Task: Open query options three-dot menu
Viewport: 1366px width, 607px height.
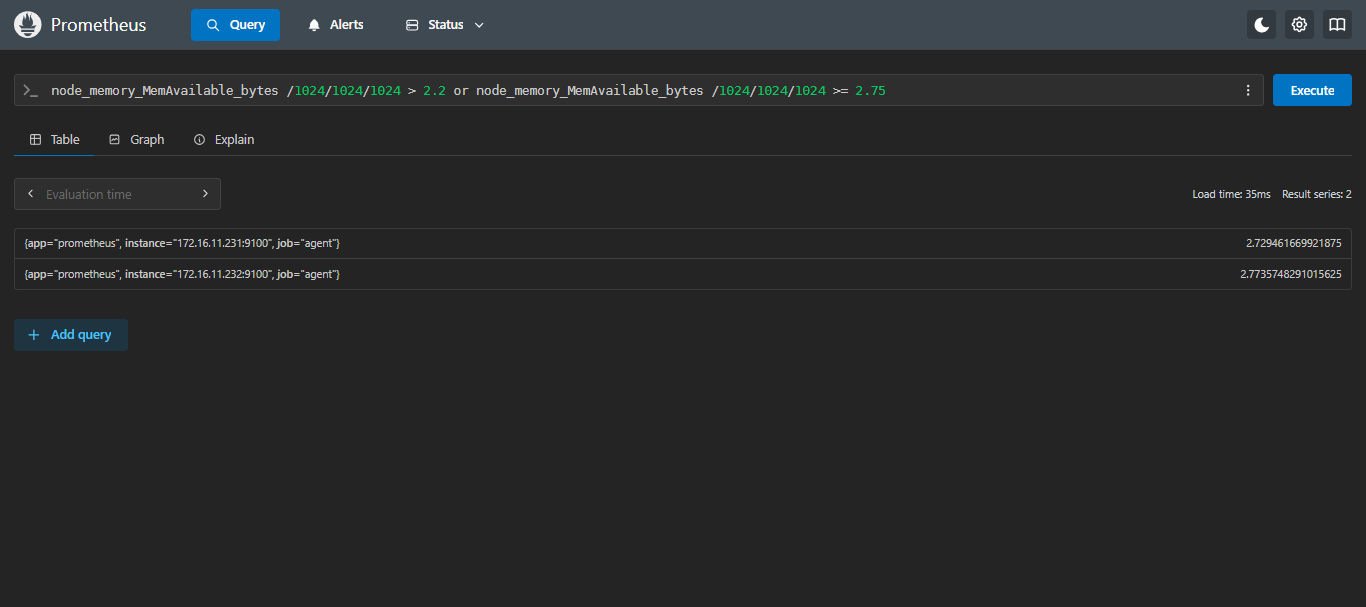Action: point(1247,90)
